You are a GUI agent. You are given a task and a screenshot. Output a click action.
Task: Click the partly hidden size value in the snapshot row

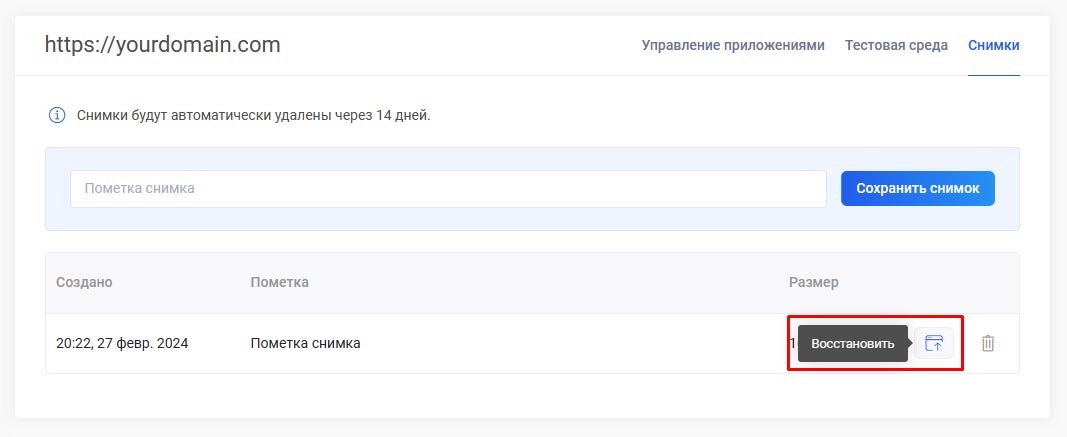[x=793, y=343]
